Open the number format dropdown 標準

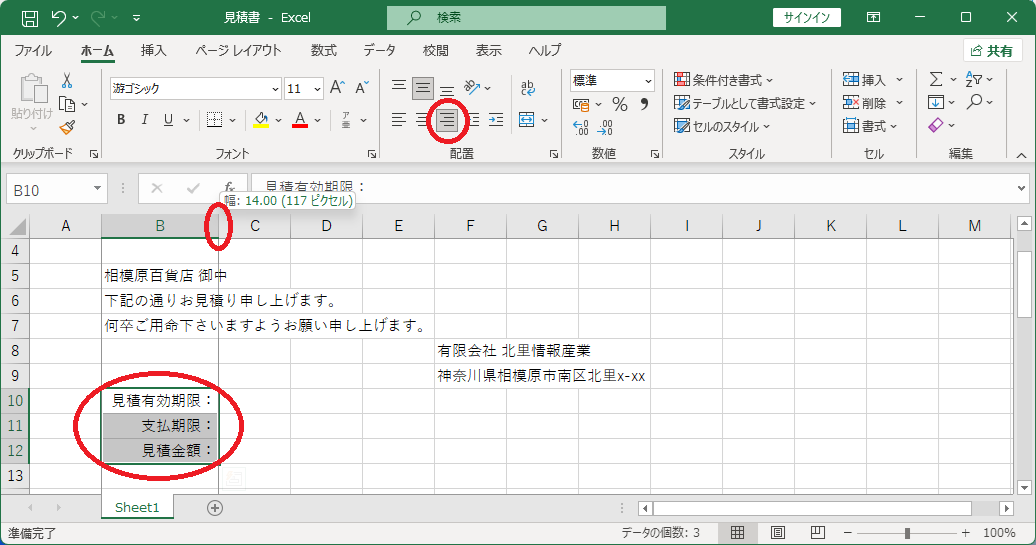(x=648, y=81)
